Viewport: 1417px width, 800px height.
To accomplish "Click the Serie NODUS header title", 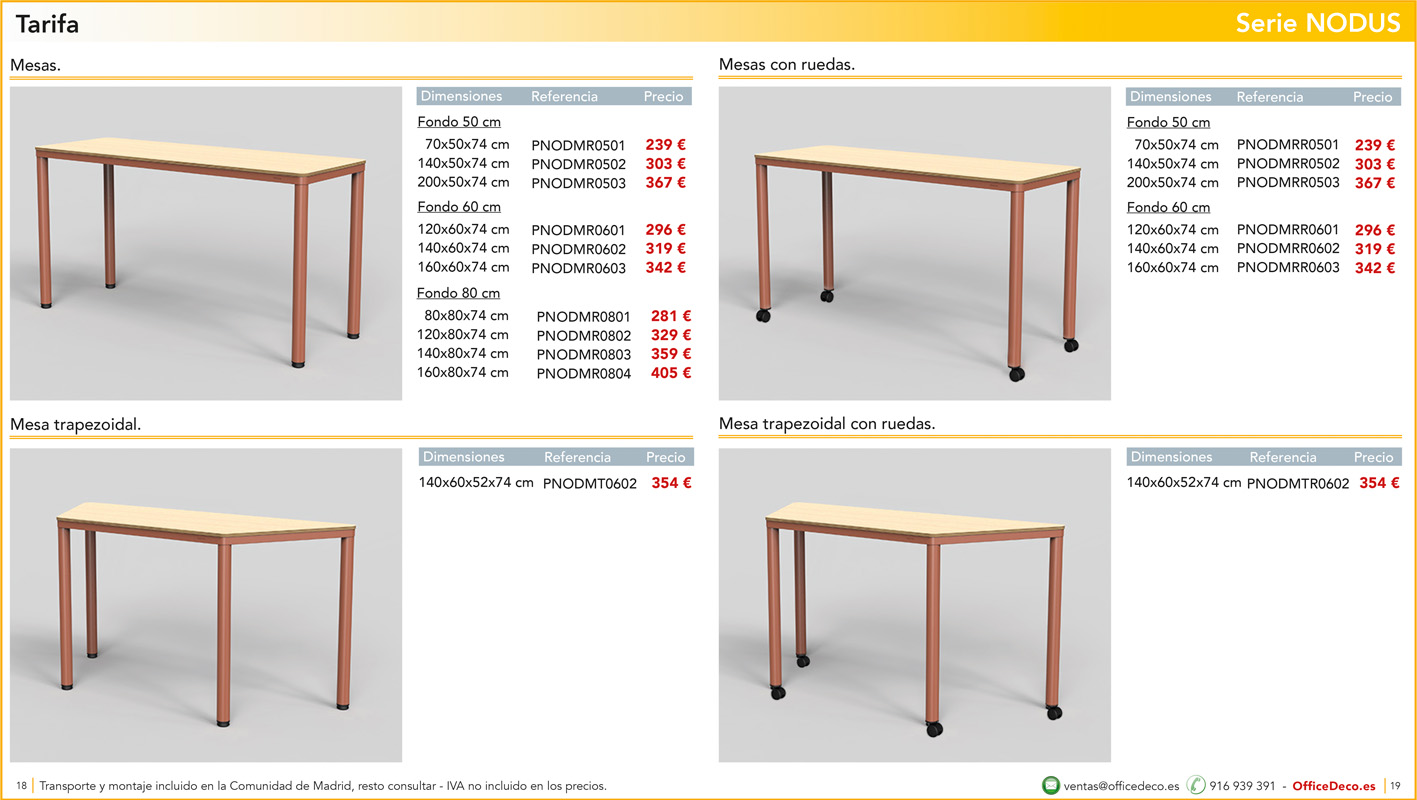I will tap(1317, 24).
